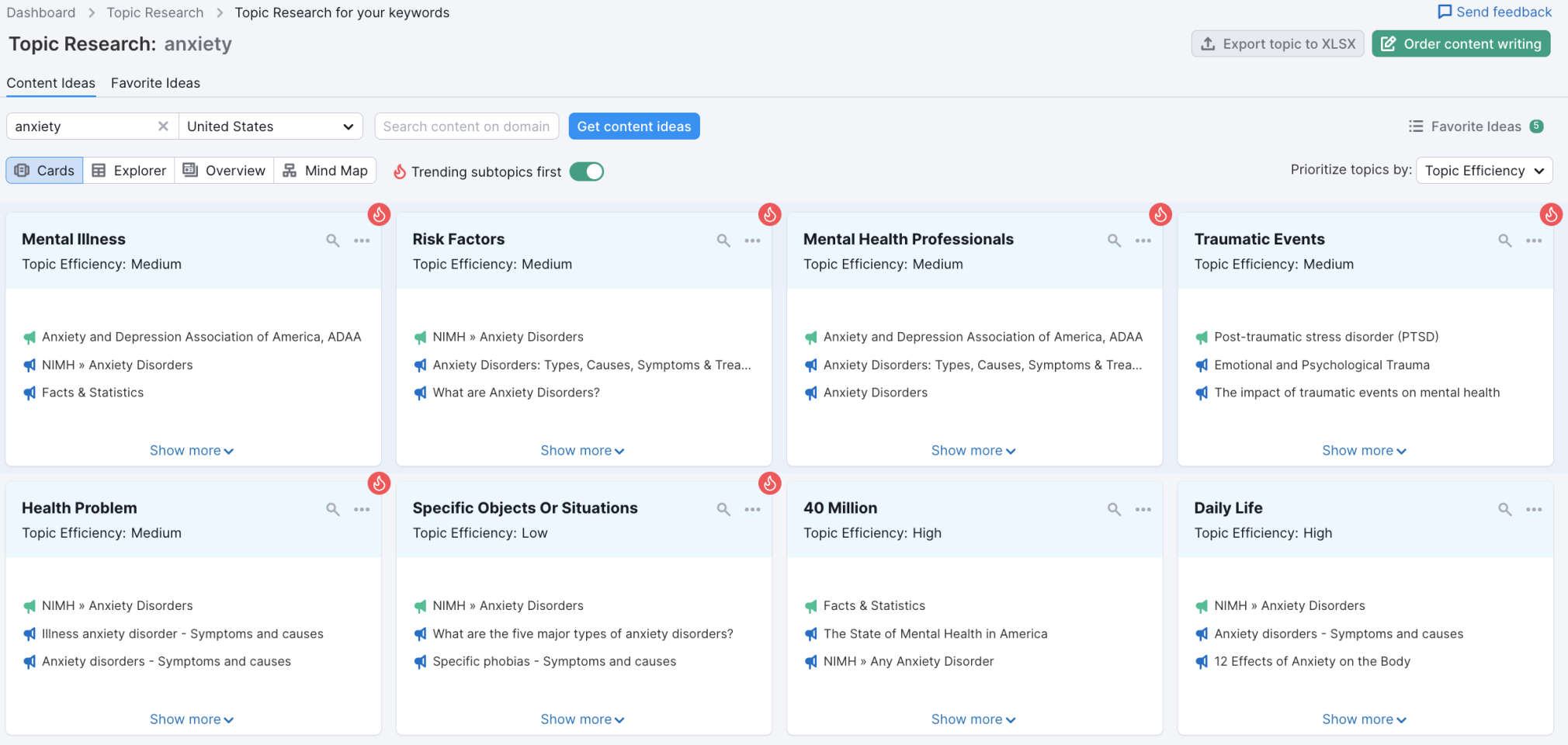Open 'What are Anxiety Disorders?' headline
1568x745 pixels.
(x=516, y=393)
